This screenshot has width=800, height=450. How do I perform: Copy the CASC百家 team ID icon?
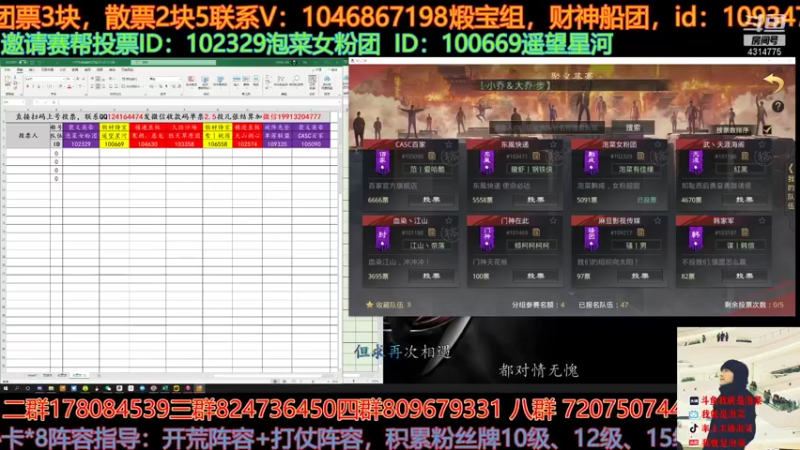click(x=432, y=156)
